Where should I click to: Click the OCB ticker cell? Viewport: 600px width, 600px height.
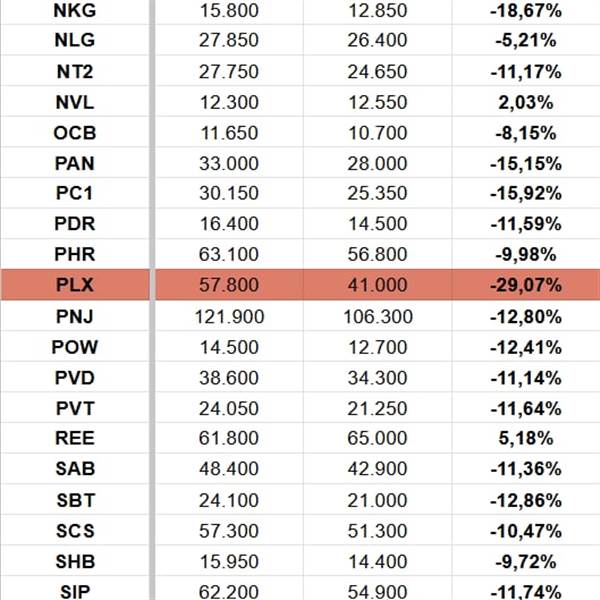[x=76, y=132]
